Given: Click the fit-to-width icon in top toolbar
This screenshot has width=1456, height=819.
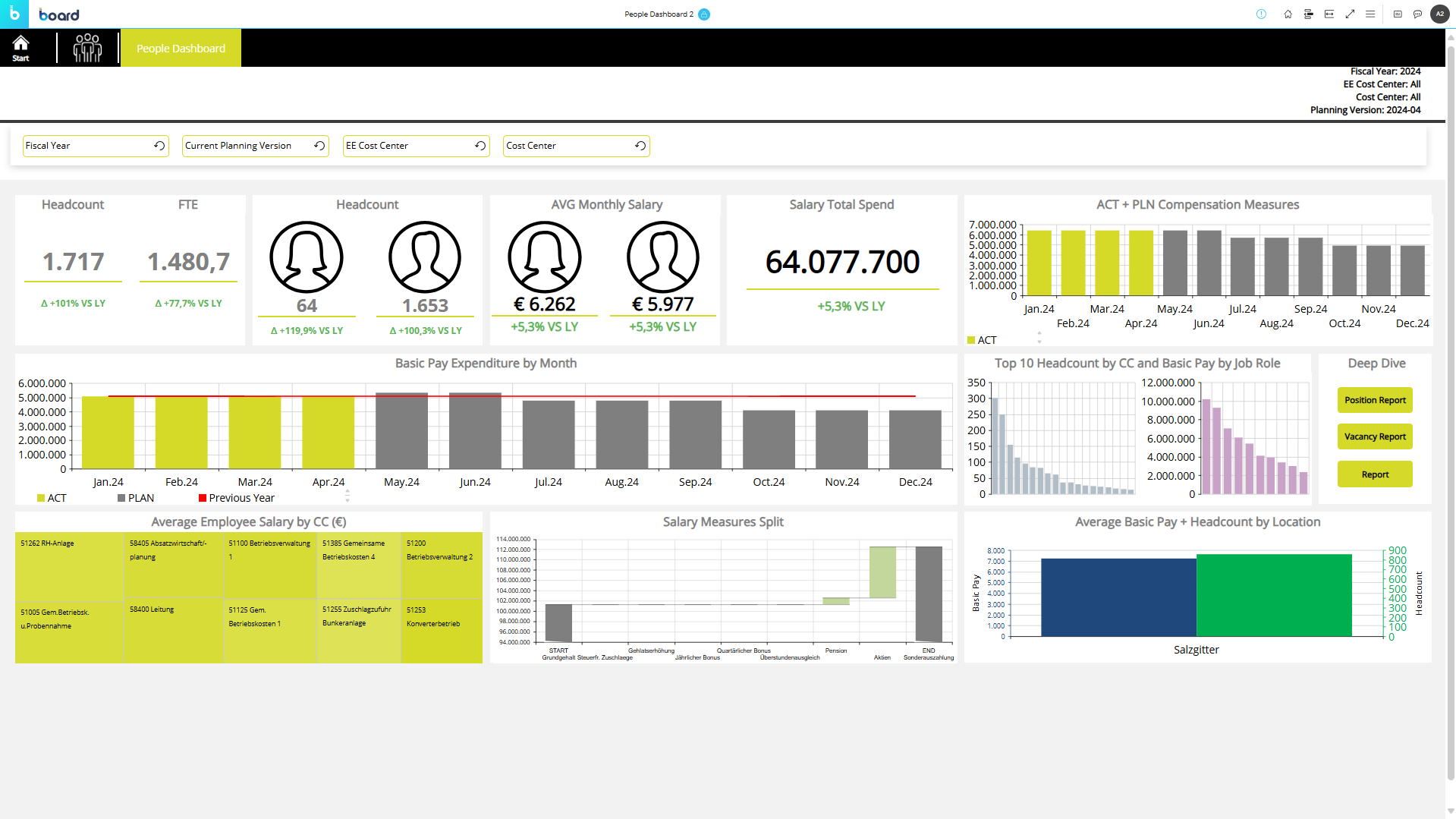Looking at the screenshot, I should click(x=1329, y=14).
